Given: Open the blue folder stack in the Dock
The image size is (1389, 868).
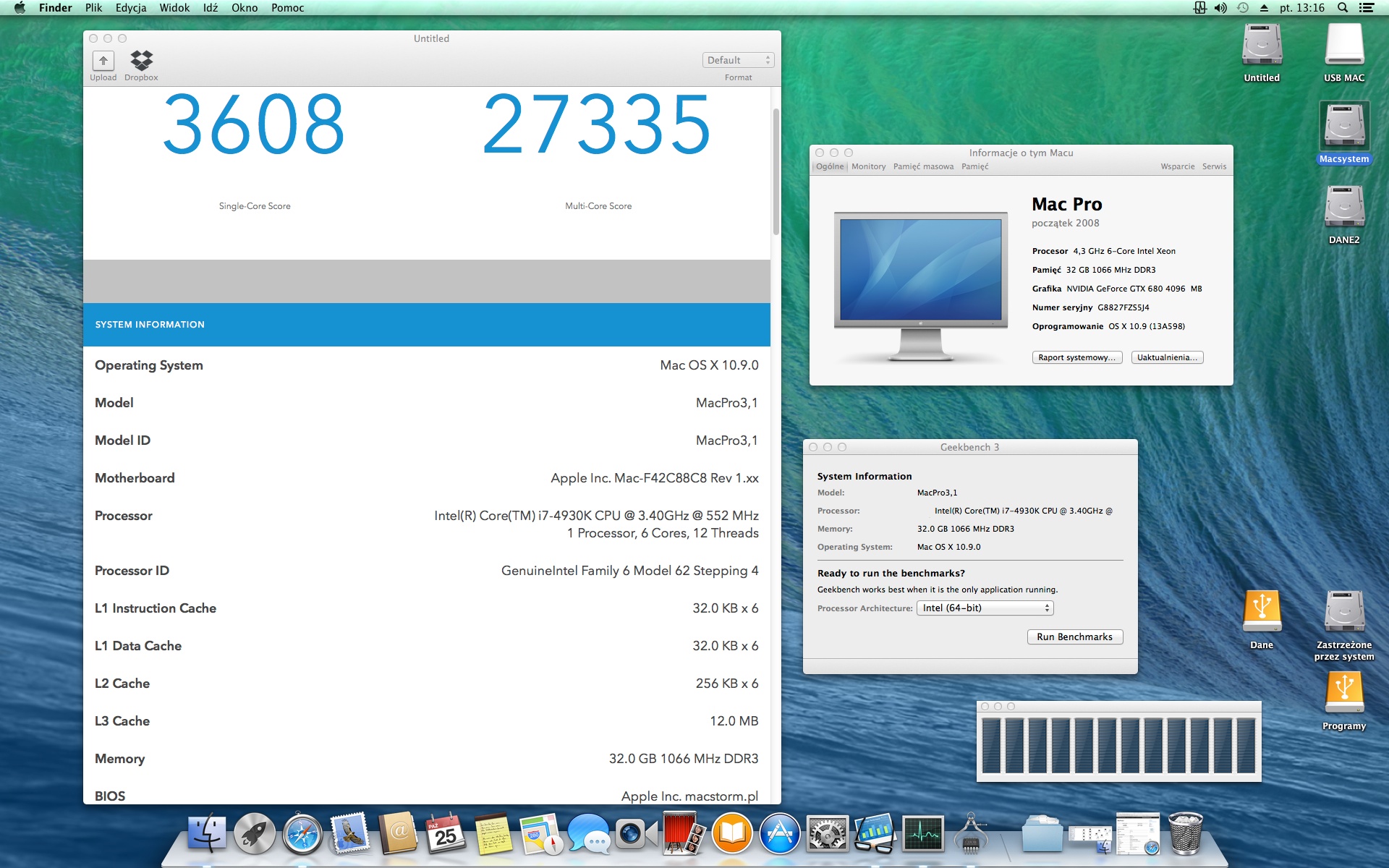Looking at the screenshot, I should pos(1042,833).
